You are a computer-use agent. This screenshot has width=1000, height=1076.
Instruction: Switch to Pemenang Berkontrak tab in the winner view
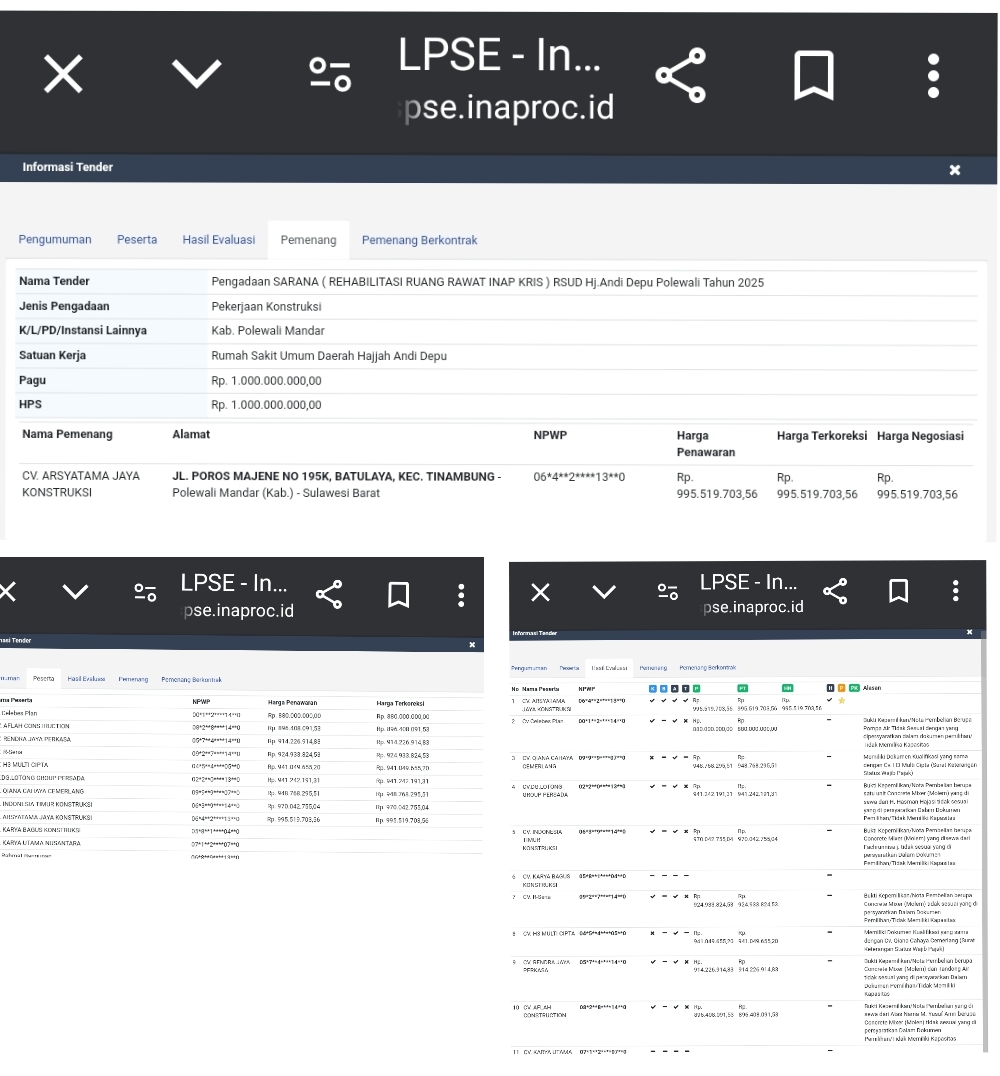pyautogui.click(x=419, y=240)
